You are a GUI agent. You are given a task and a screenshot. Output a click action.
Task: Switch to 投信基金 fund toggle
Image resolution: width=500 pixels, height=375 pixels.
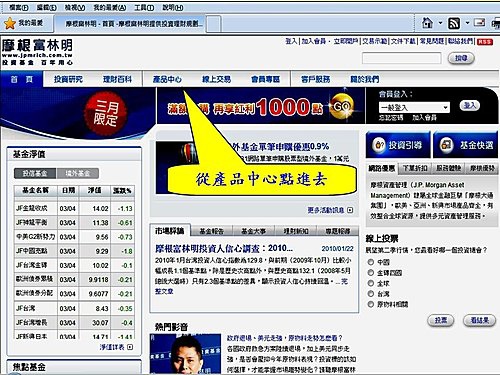[x=35, y=173]
